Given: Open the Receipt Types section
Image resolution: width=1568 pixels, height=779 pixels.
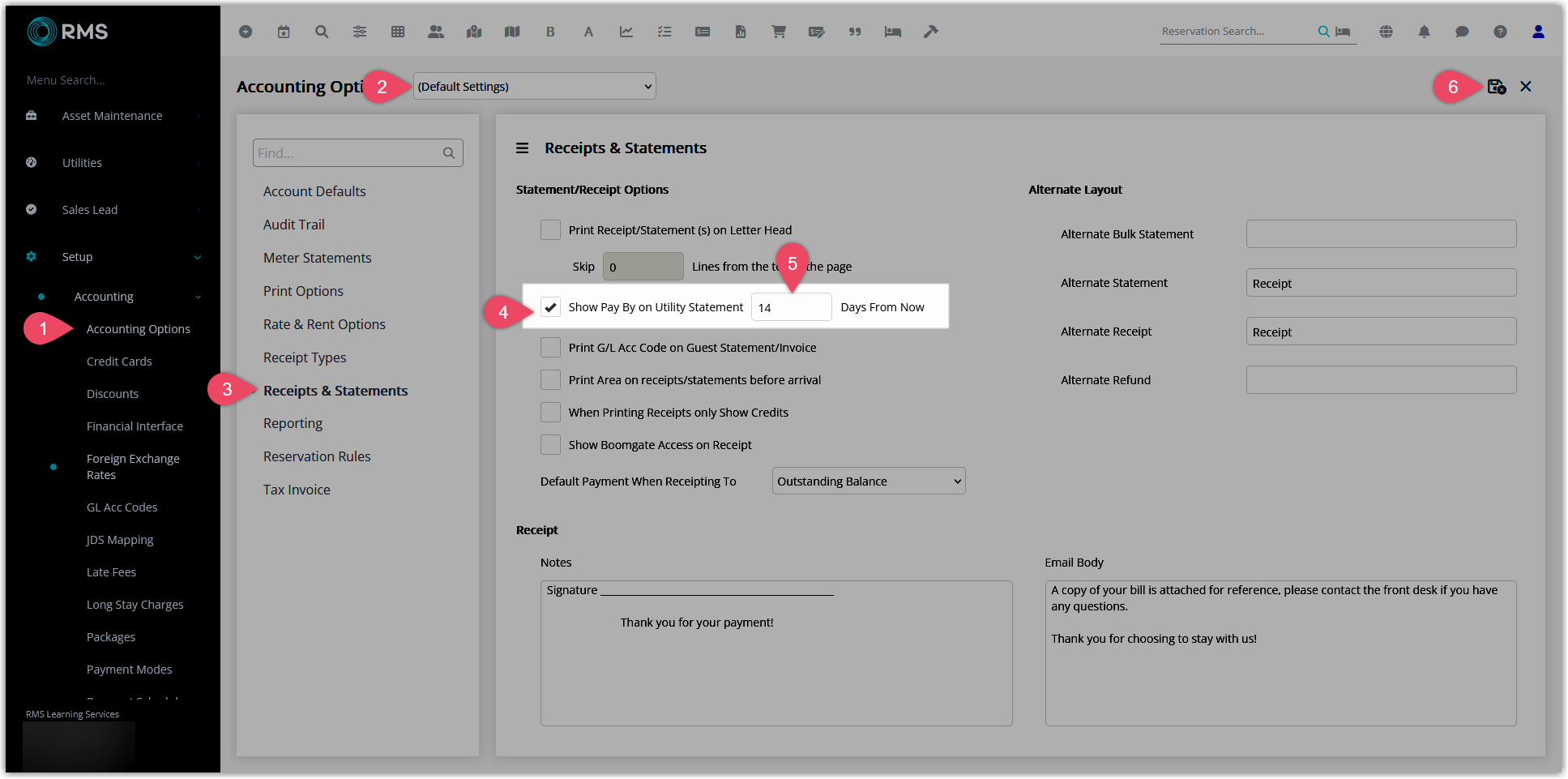Looking at the screenshot, I should coord(305,357).
